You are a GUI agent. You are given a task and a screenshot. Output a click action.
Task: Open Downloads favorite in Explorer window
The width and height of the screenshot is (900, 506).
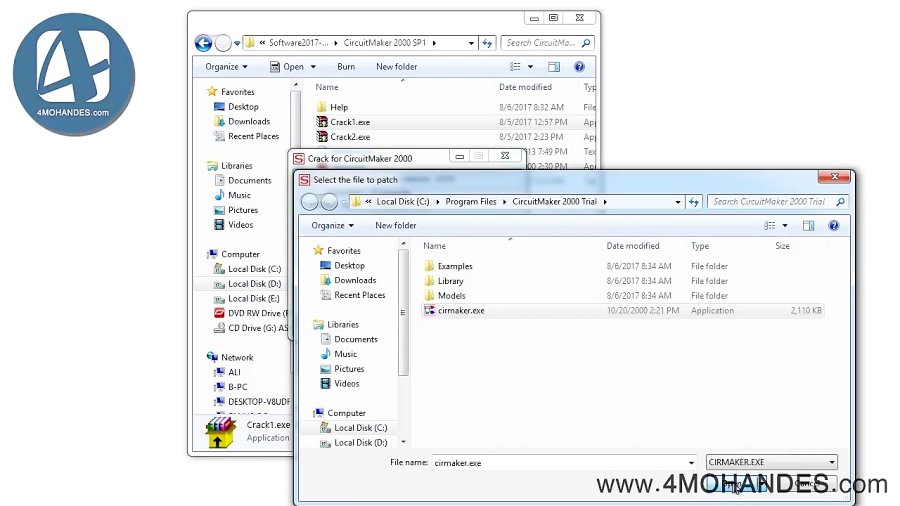[x=249, y=122]
